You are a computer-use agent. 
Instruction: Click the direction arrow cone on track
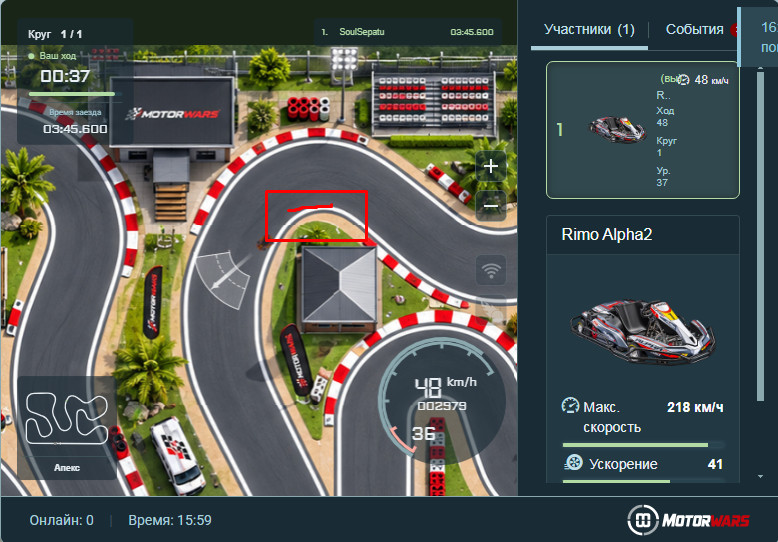click(223, 280)
